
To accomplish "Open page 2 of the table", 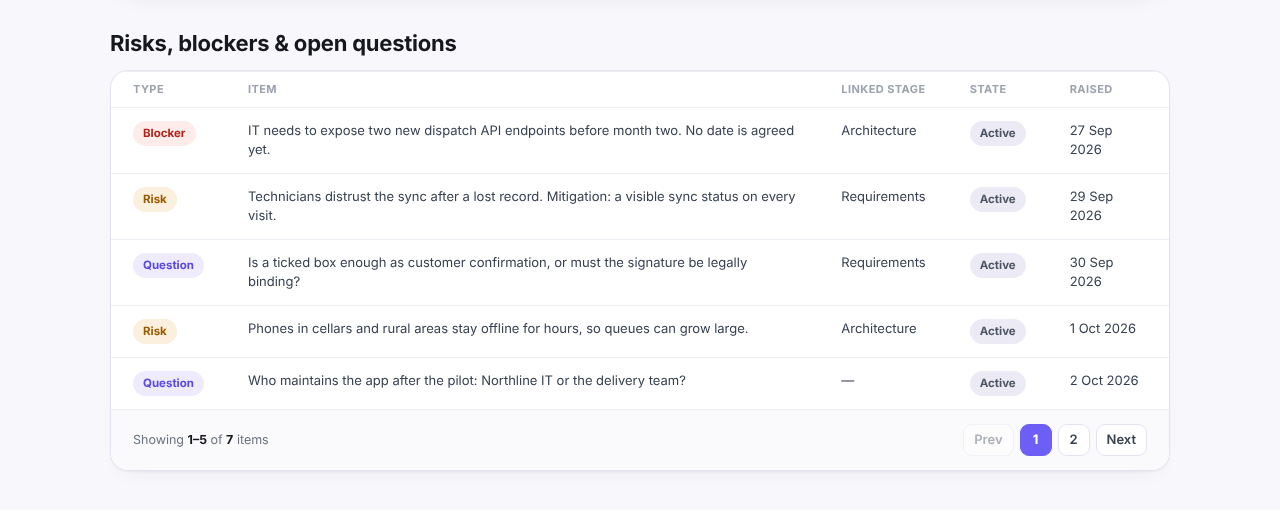I will [x=1074, y=440].
